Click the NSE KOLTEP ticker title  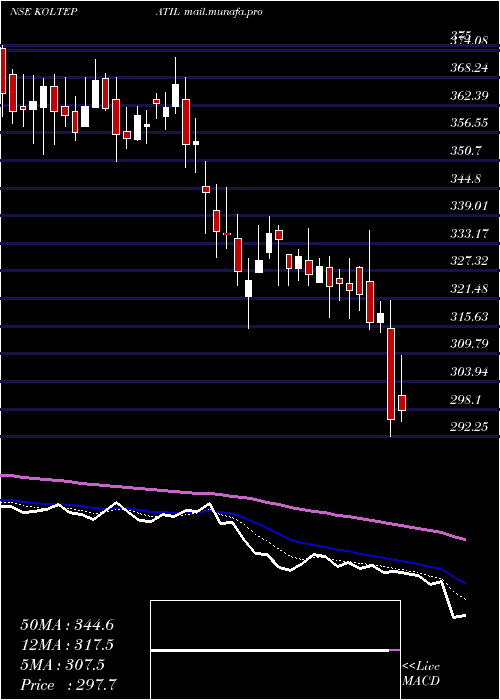(43, 12)
